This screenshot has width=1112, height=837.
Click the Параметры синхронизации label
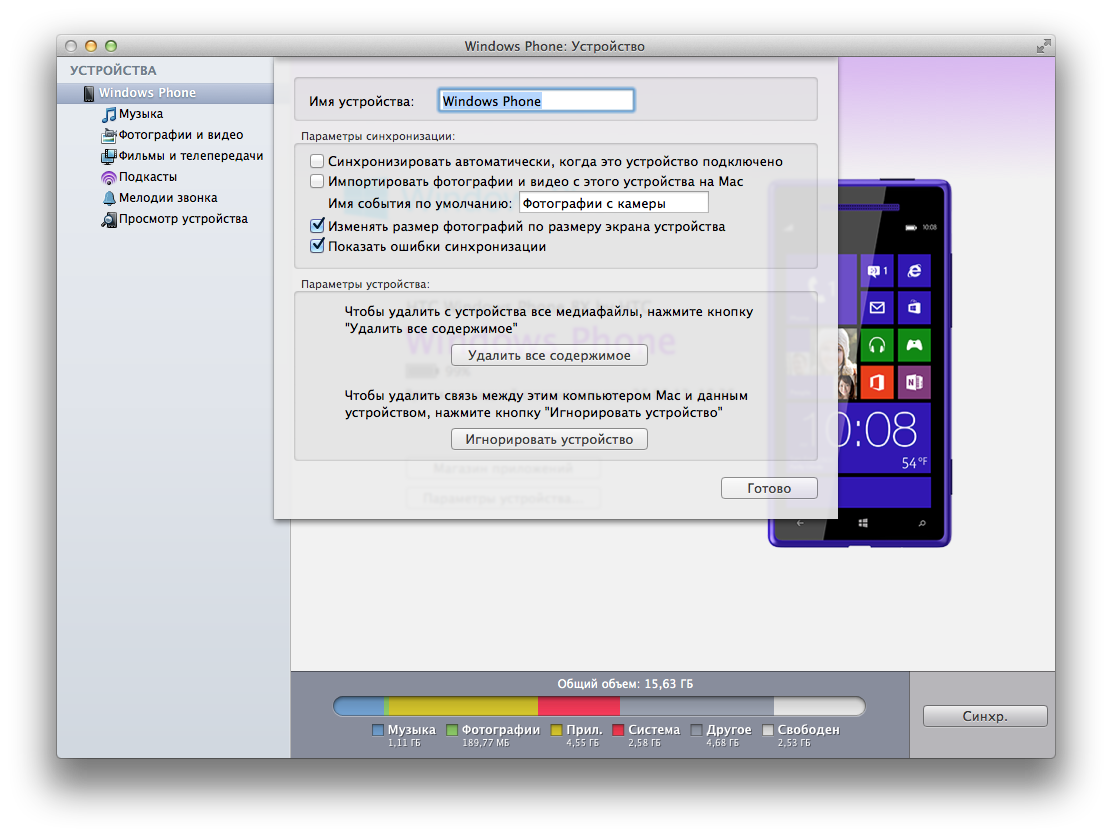point(378,136)
